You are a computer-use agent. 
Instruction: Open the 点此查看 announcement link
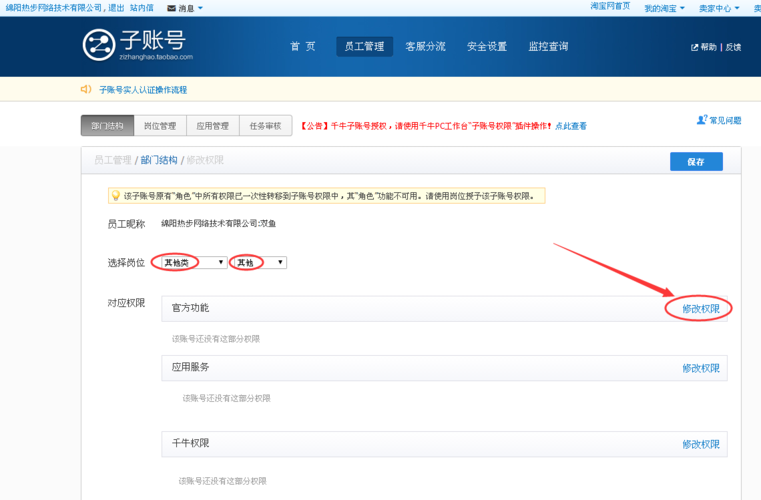pyautogui.click(x=571, y=126)
